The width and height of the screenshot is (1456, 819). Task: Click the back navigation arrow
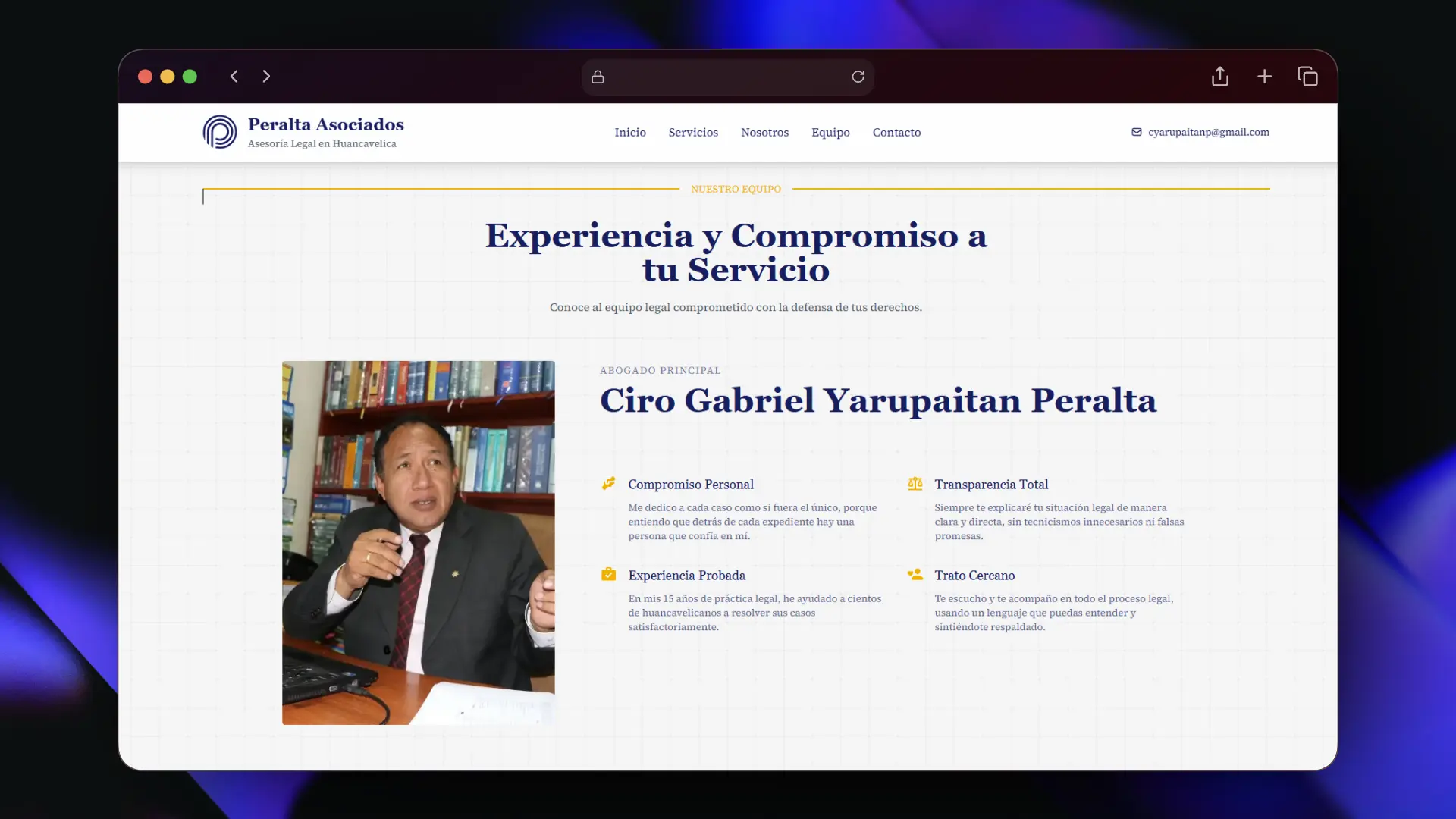tap(234, 77)
